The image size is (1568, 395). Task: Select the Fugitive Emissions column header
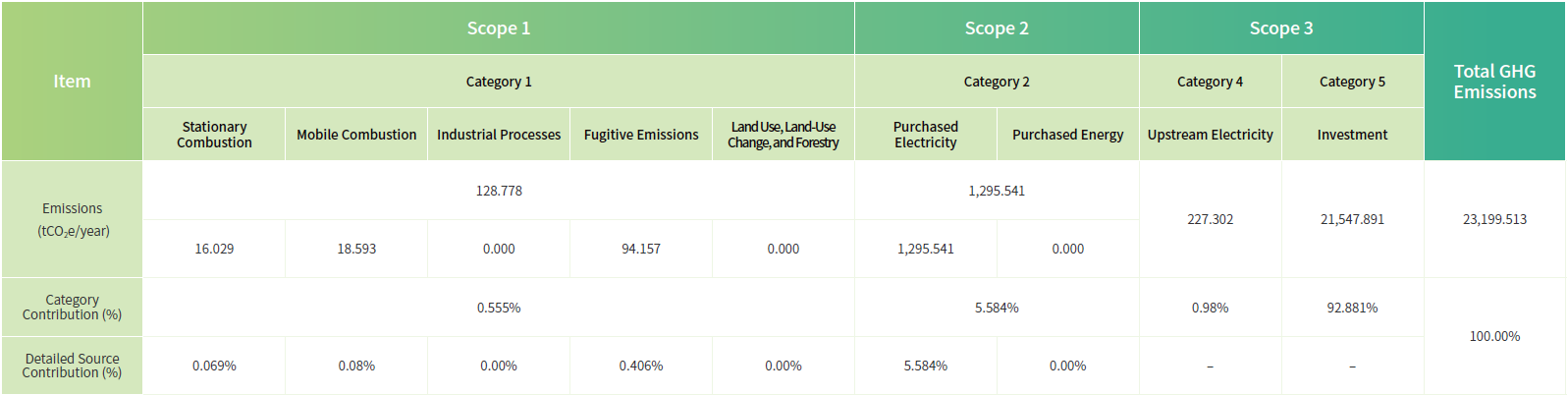641,135
